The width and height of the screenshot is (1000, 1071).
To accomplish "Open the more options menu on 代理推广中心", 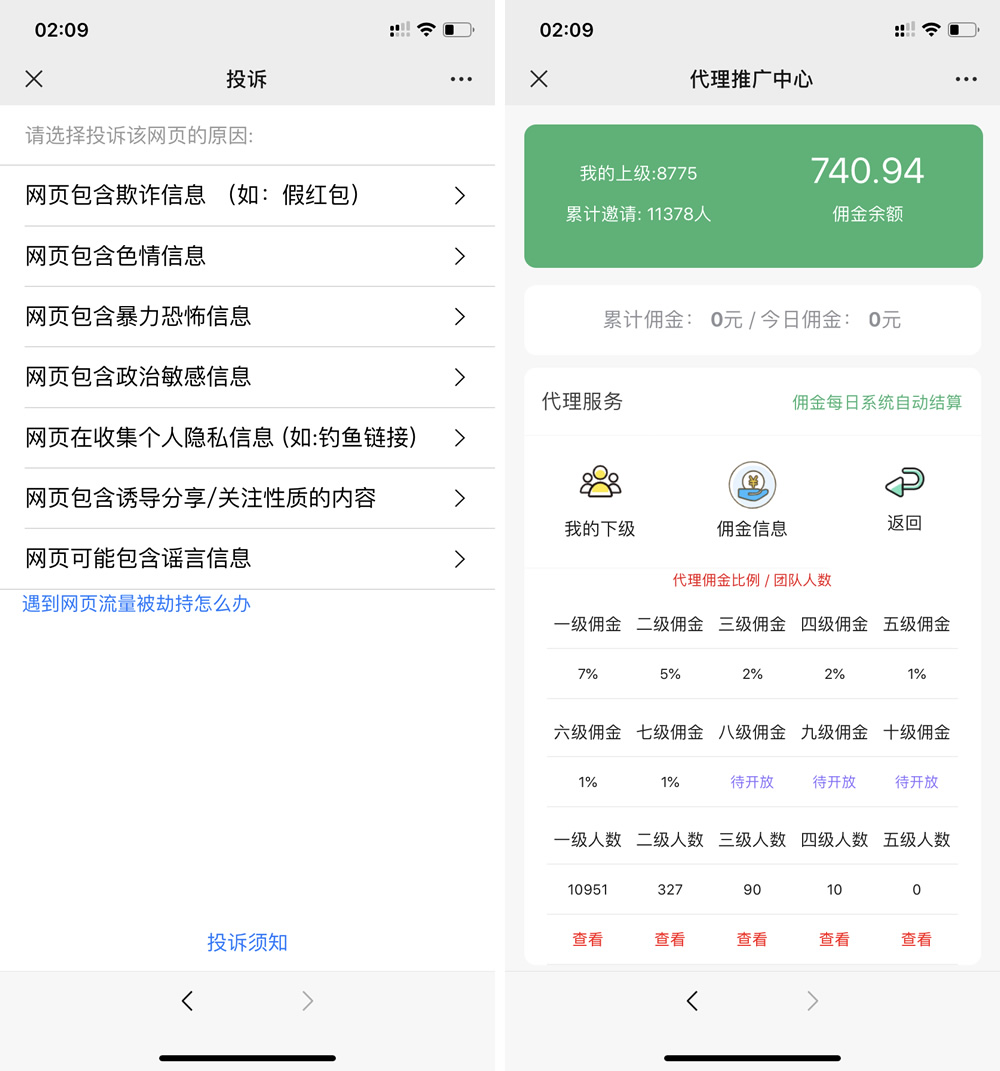I will tap(965, 78).
